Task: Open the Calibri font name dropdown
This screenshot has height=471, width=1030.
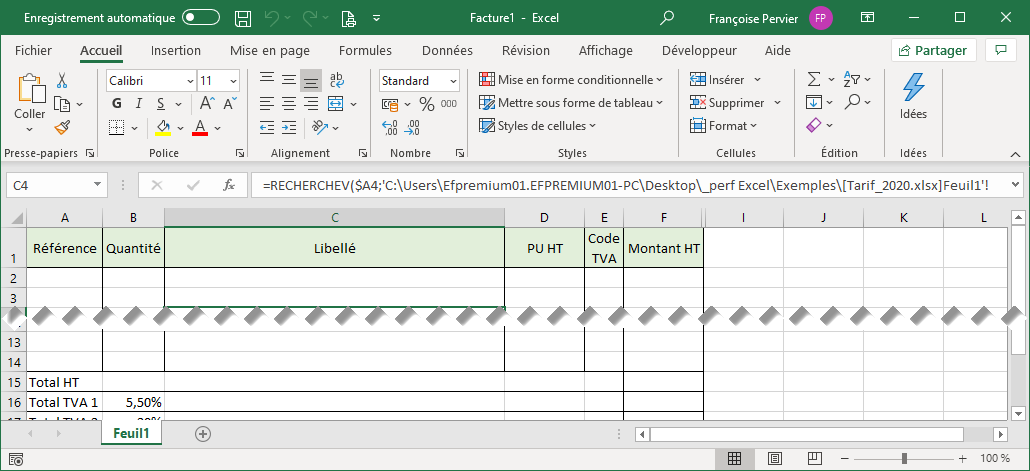Action: click(190, 81)
